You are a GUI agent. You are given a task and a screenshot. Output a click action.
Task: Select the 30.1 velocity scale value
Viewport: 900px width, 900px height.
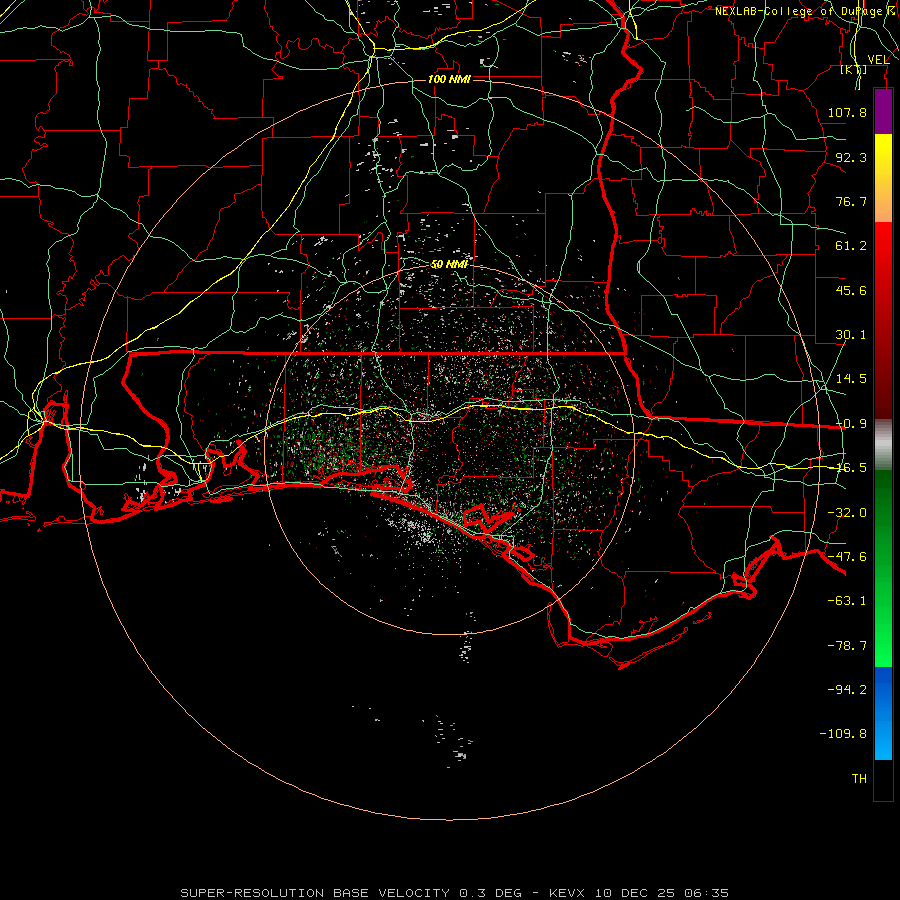[851, 335]
